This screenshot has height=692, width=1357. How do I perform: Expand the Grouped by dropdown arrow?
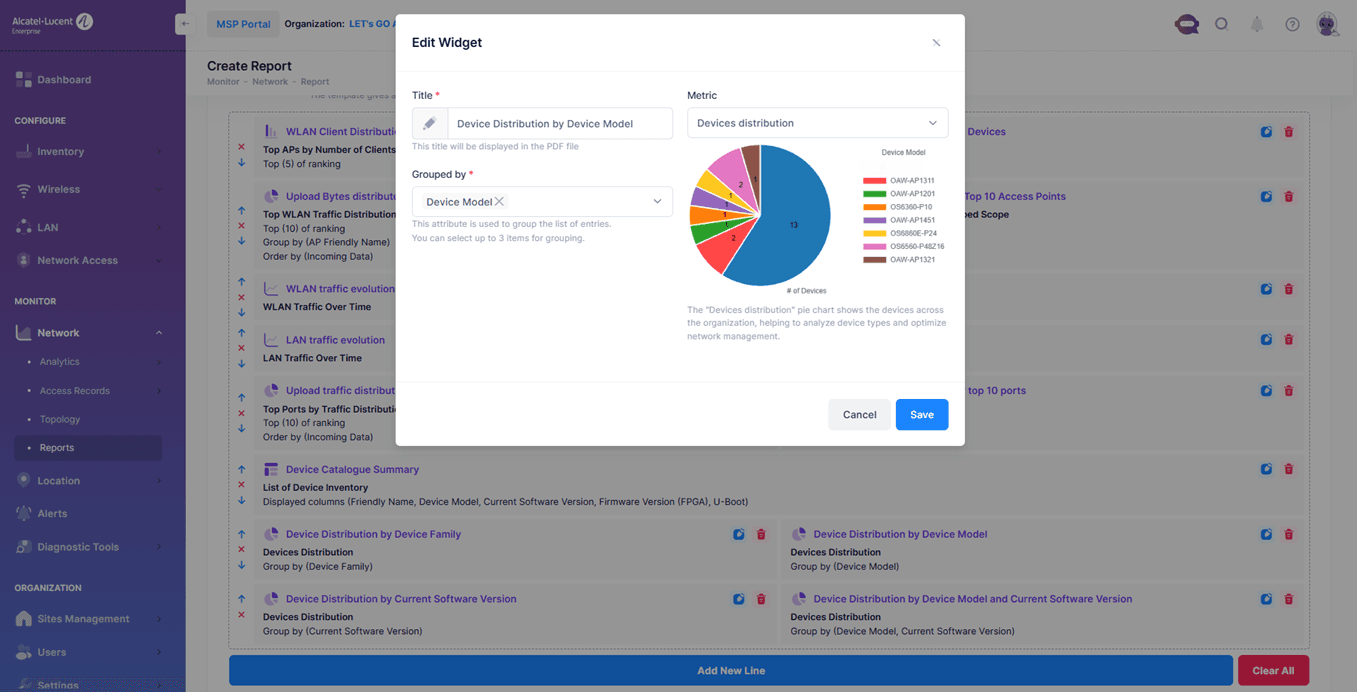657,202
